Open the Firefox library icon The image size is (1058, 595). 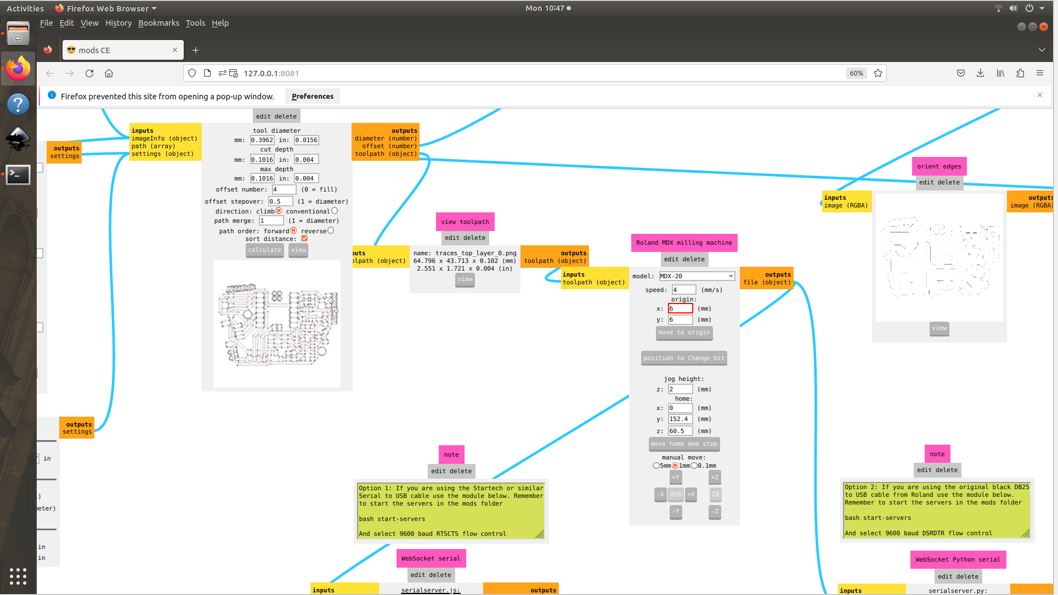coord(1000,73)
